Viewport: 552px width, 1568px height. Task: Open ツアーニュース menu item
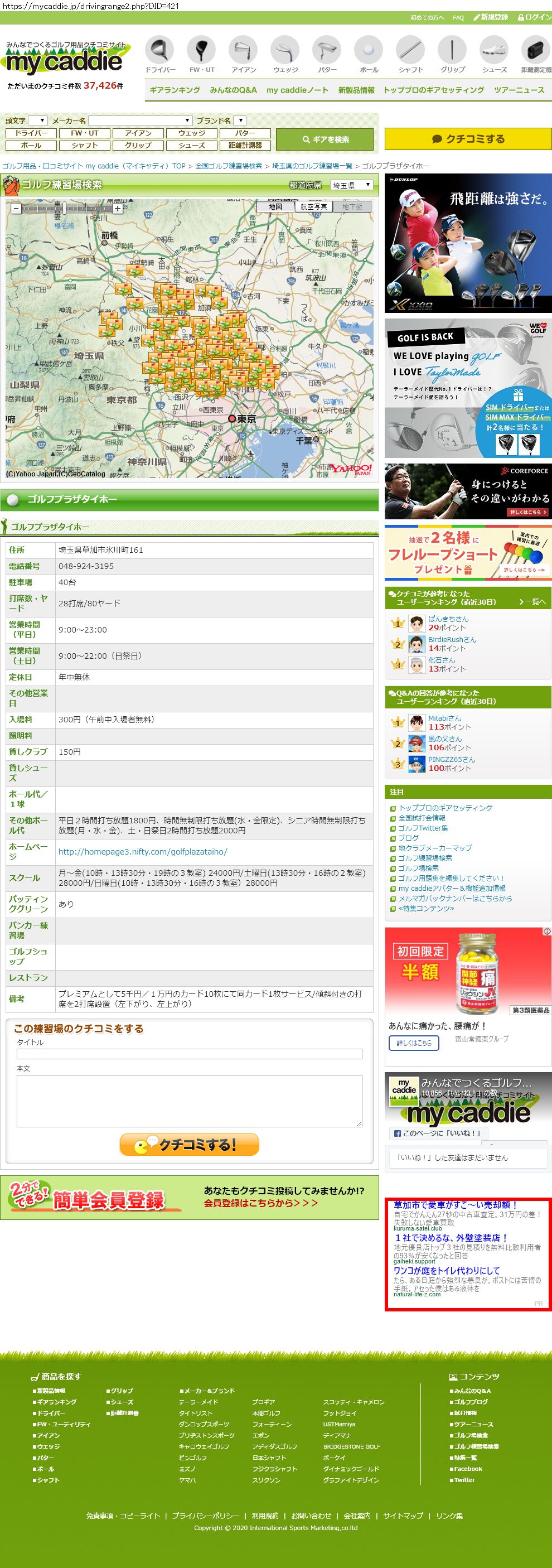pyautogui.click(x=519, y=90)
